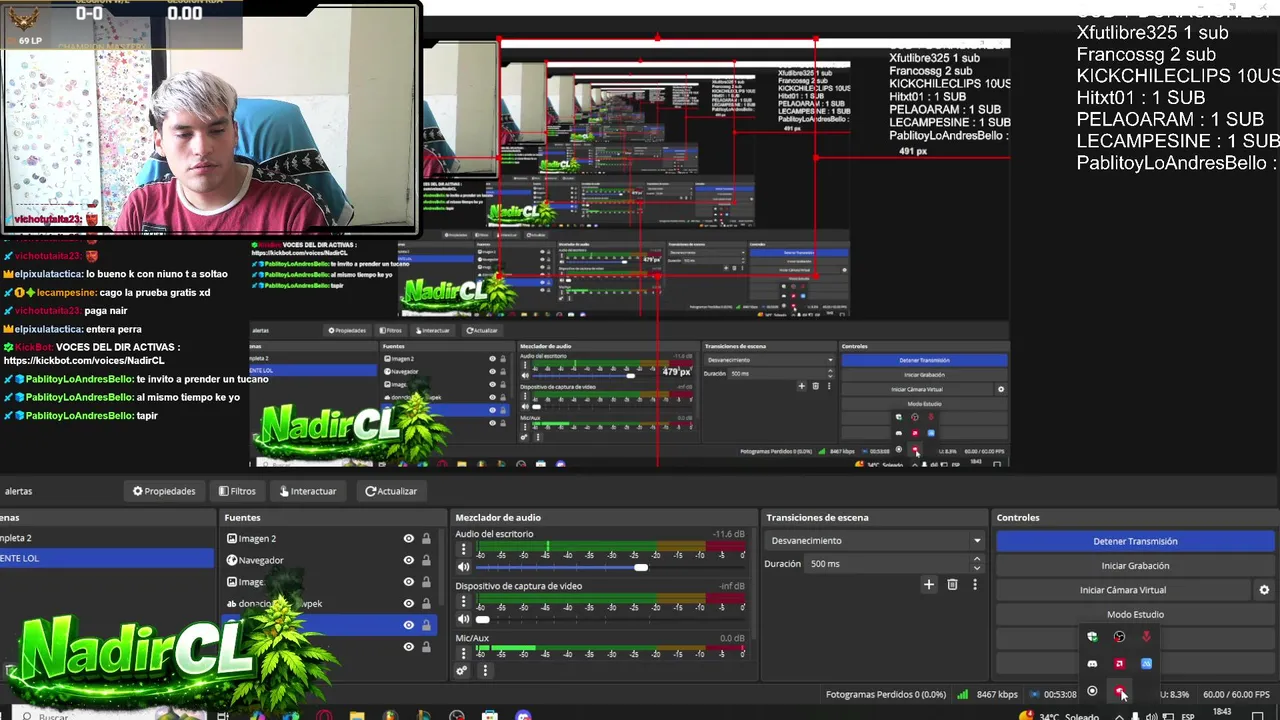Unlock the Imagen 2 source

[426, 539]
